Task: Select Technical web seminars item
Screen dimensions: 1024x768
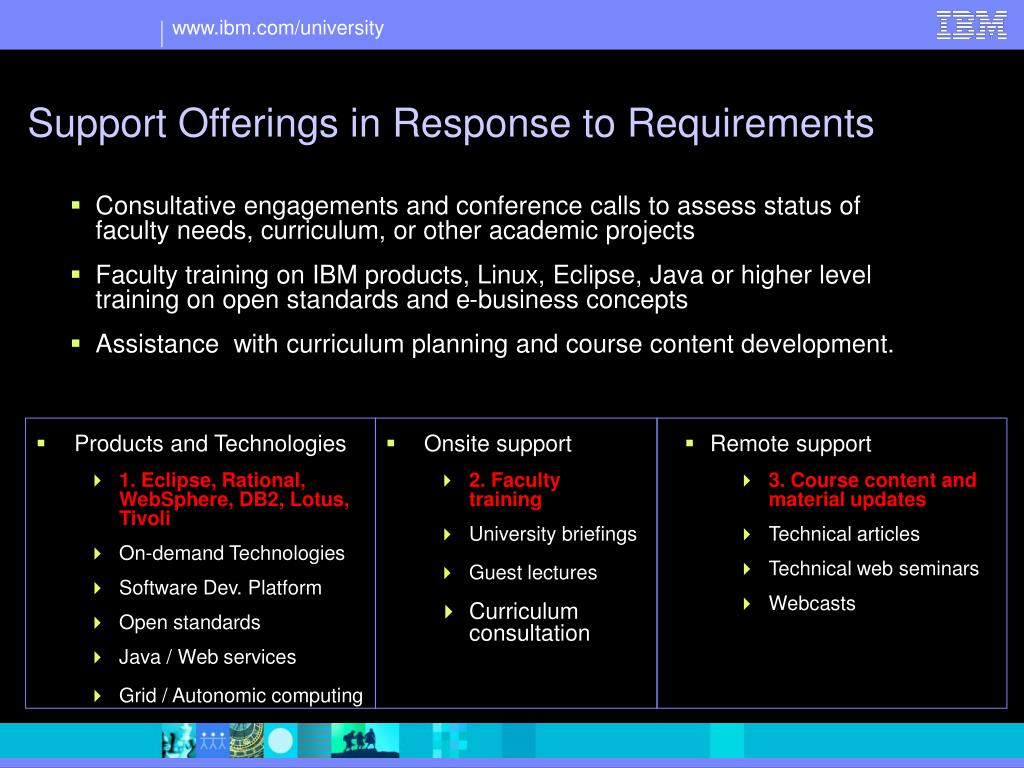Action: point(874,569)
